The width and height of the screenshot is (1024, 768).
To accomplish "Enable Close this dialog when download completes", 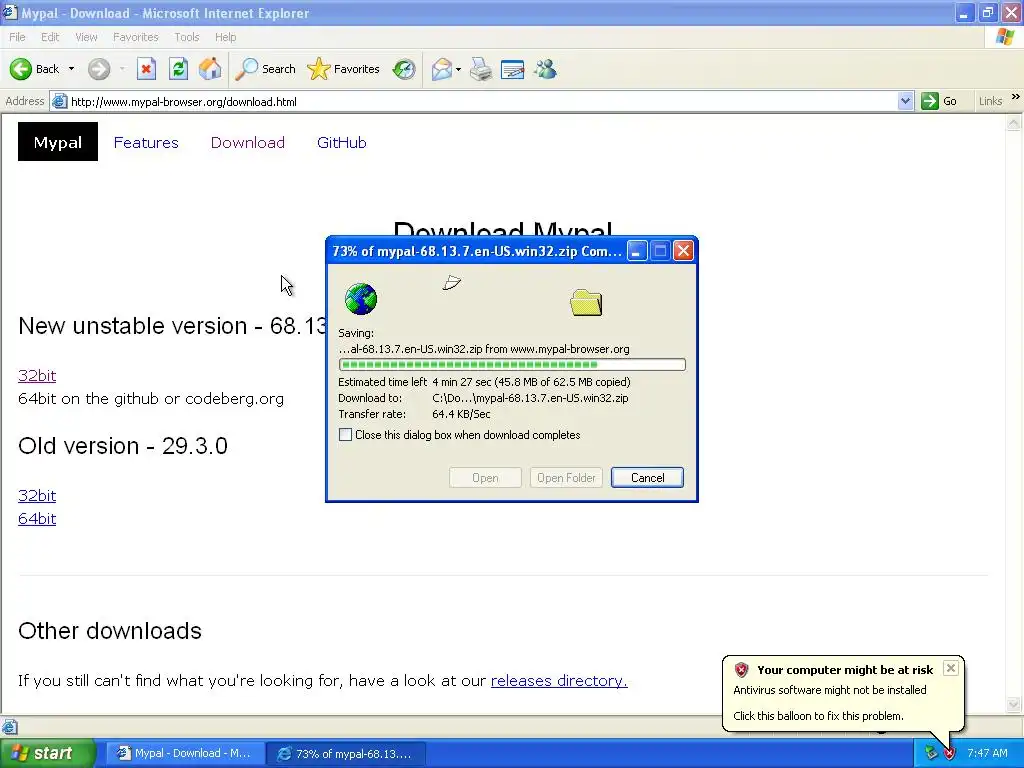I will (x=345, y=435).
